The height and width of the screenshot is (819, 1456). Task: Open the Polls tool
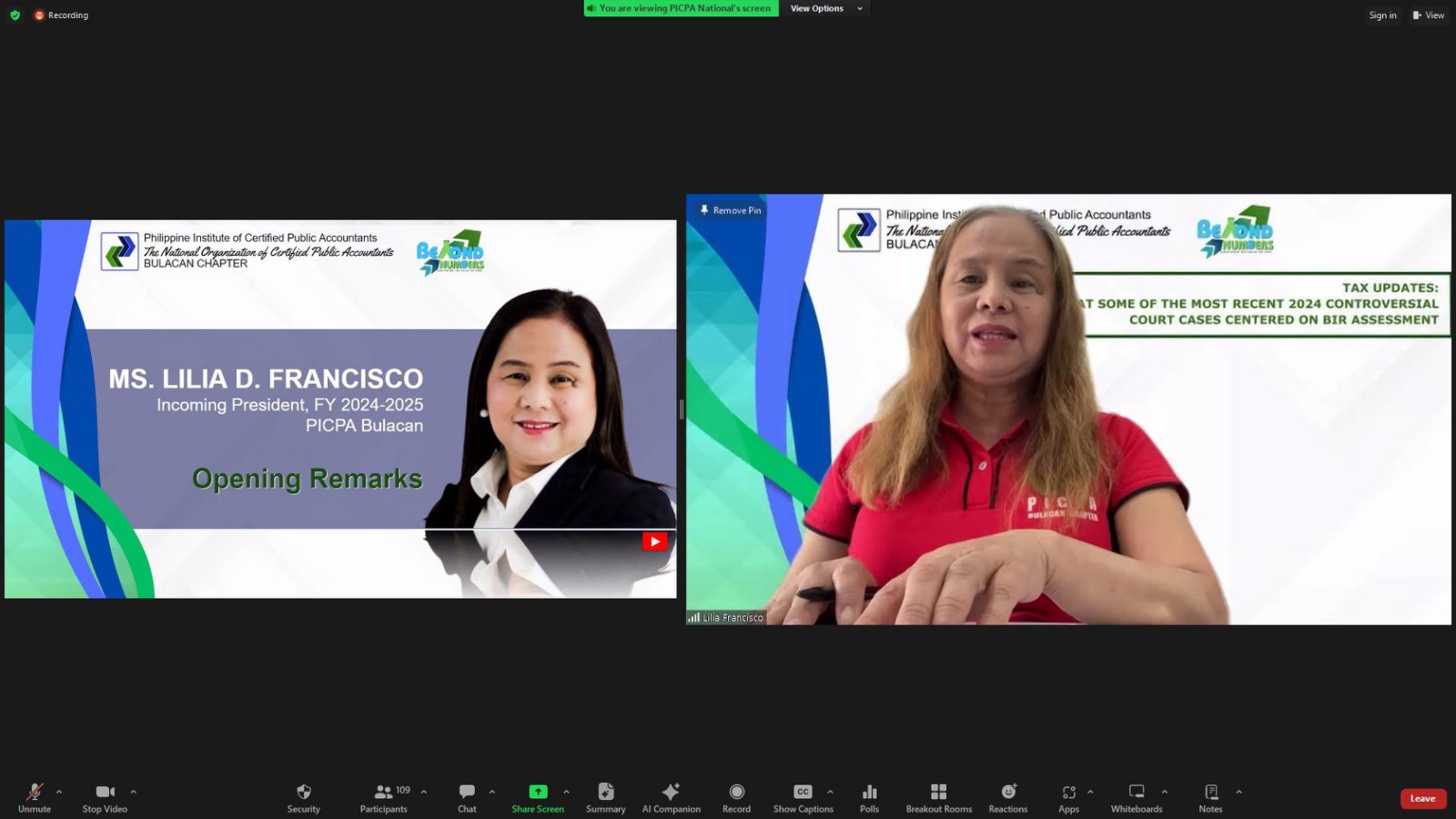point(870,797)
